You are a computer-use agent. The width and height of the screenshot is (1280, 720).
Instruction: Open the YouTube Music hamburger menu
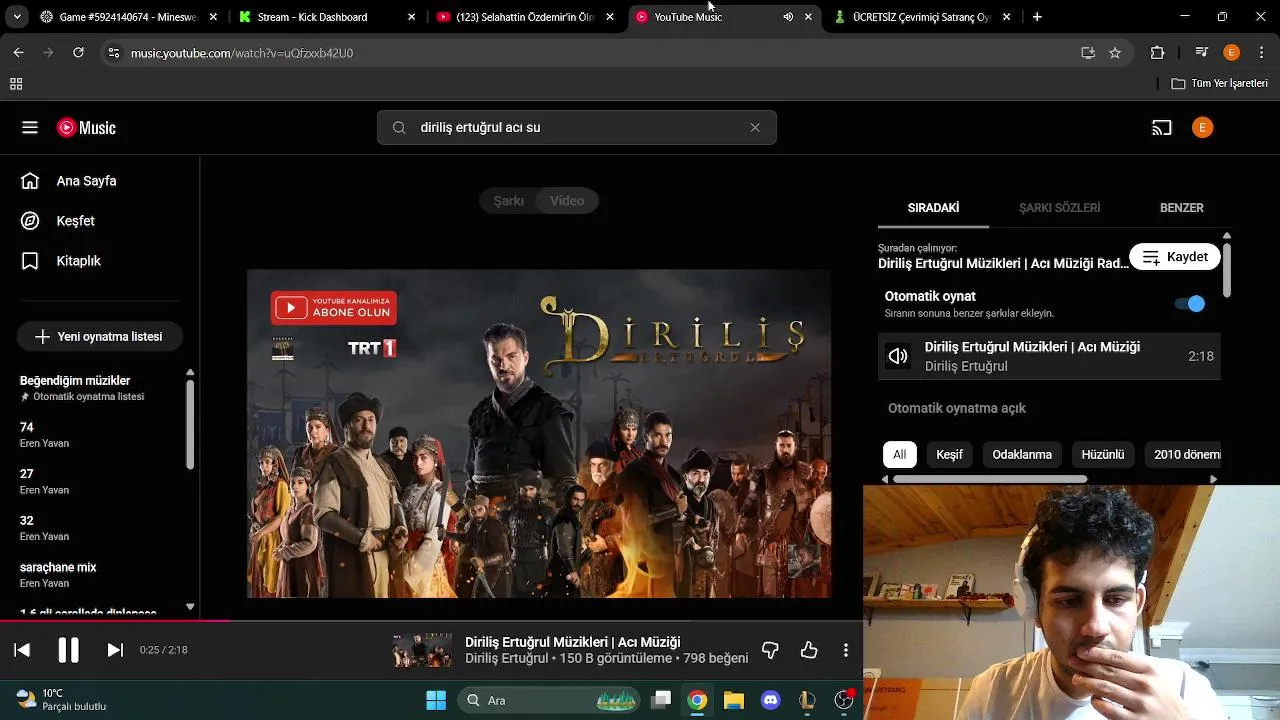tap(30, 128)
